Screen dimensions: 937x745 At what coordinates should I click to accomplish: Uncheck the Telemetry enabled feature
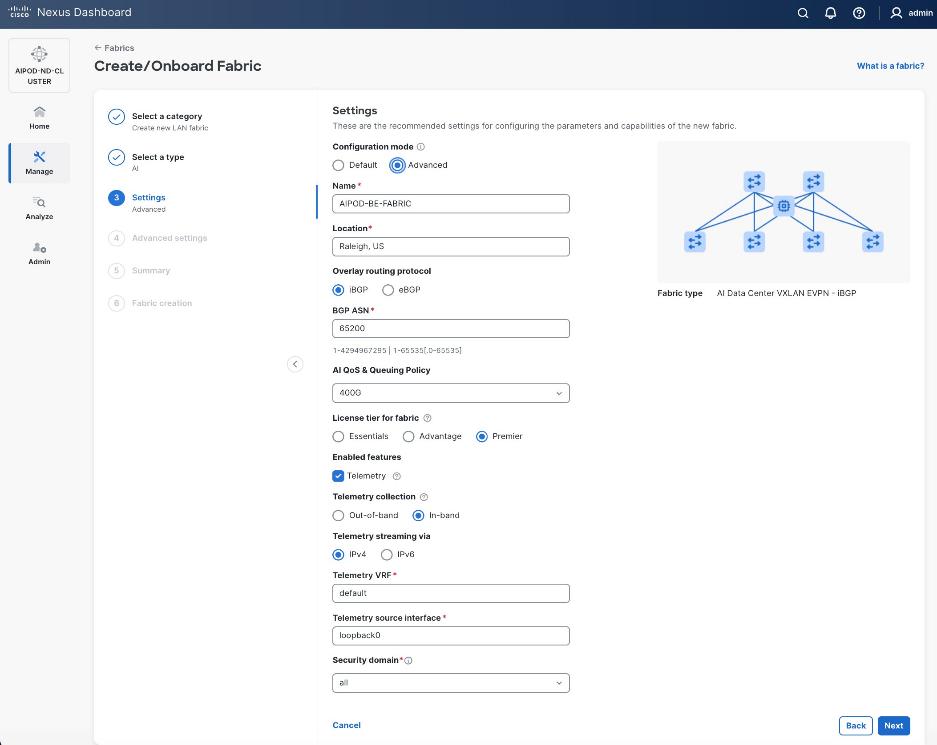pyautogui.click(x=338, y=475)
